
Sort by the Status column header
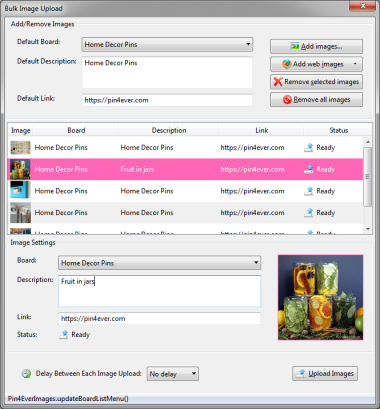pyautogui.click(x=338, y=130)
